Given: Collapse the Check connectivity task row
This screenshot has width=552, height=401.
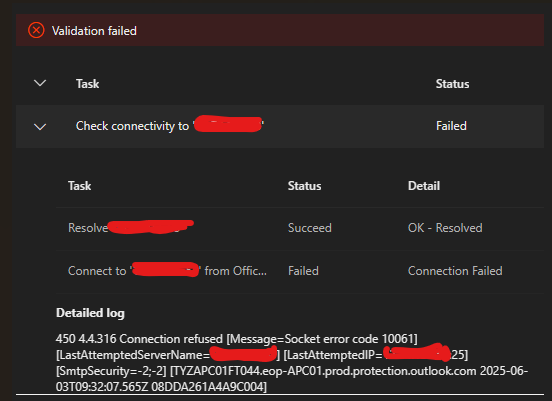Looking at the screenshot, I should click(40, 126).
